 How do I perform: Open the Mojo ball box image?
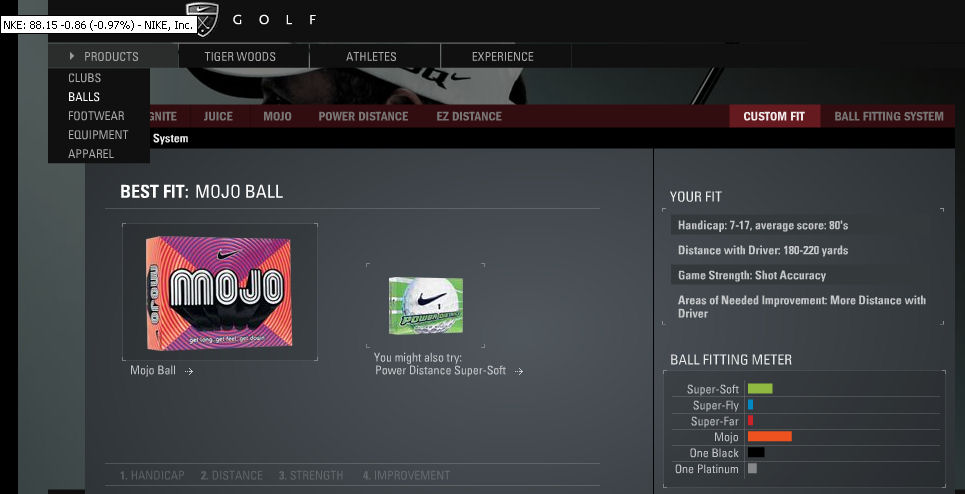220,293
